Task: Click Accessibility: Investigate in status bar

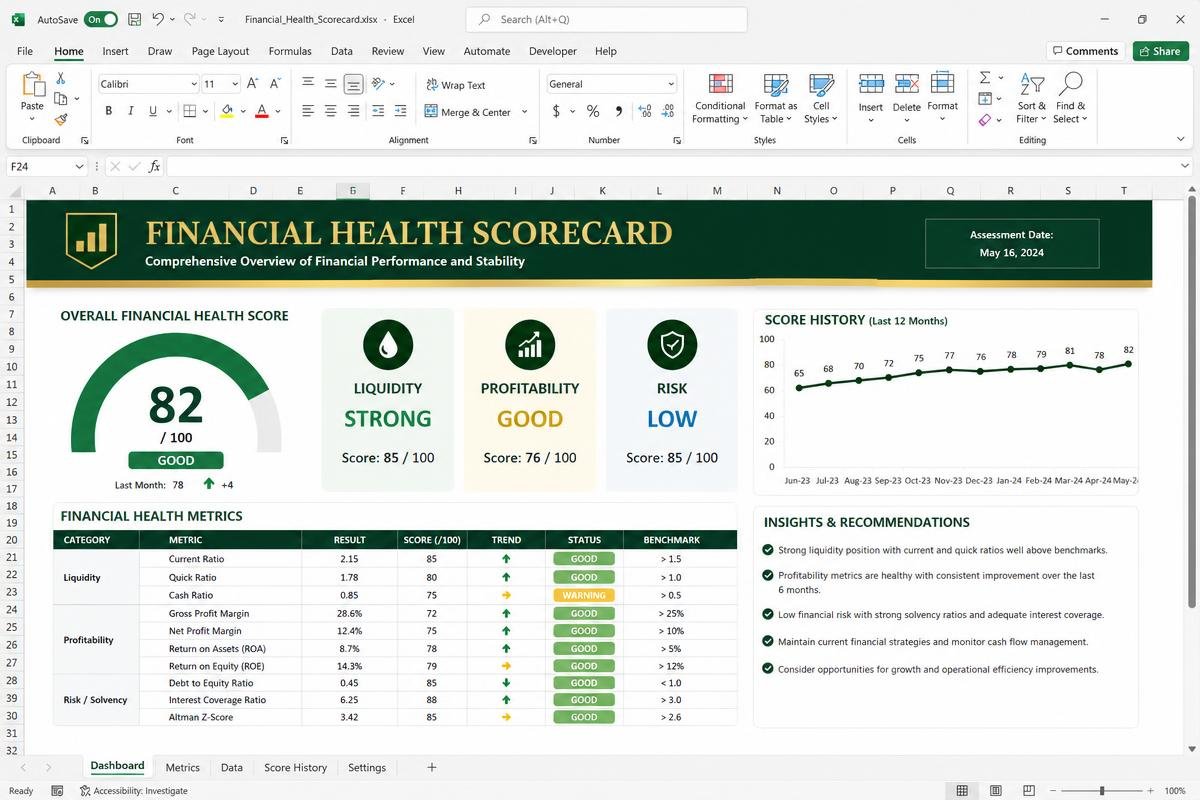Action: [x=134, y=790]
